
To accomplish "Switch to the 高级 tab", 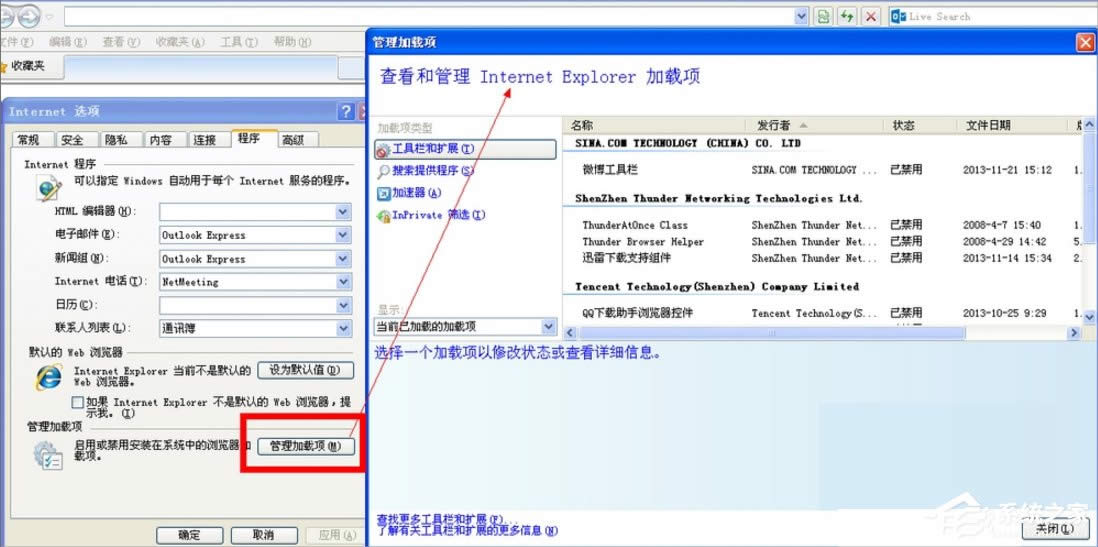I will point(293,140).
